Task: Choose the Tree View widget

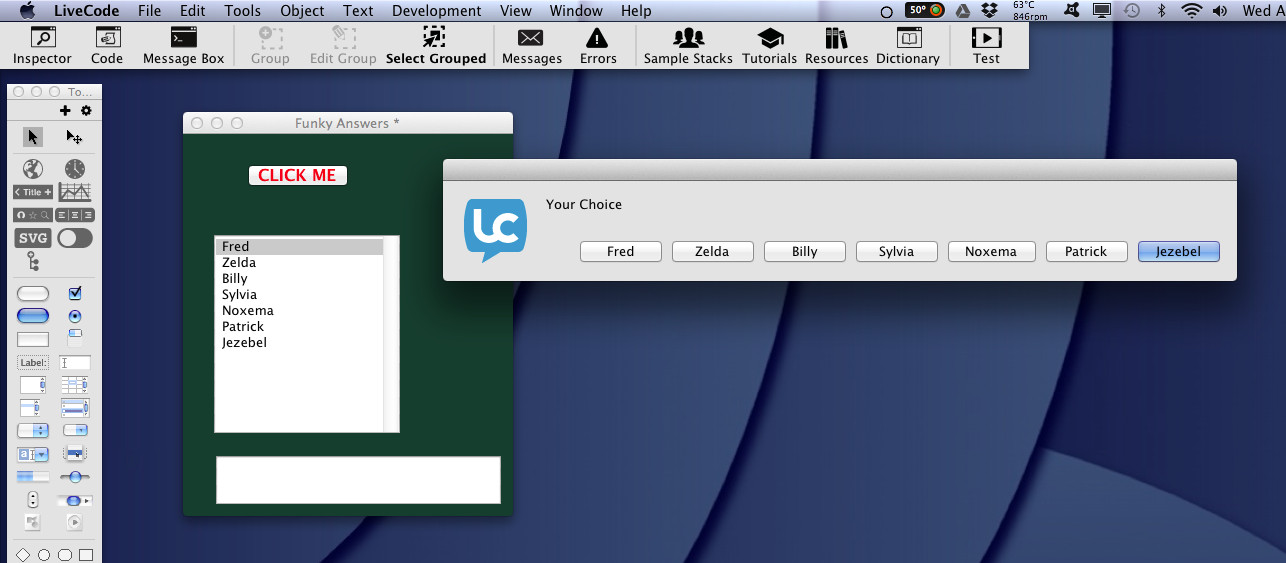Action: (x=33, y=262)
